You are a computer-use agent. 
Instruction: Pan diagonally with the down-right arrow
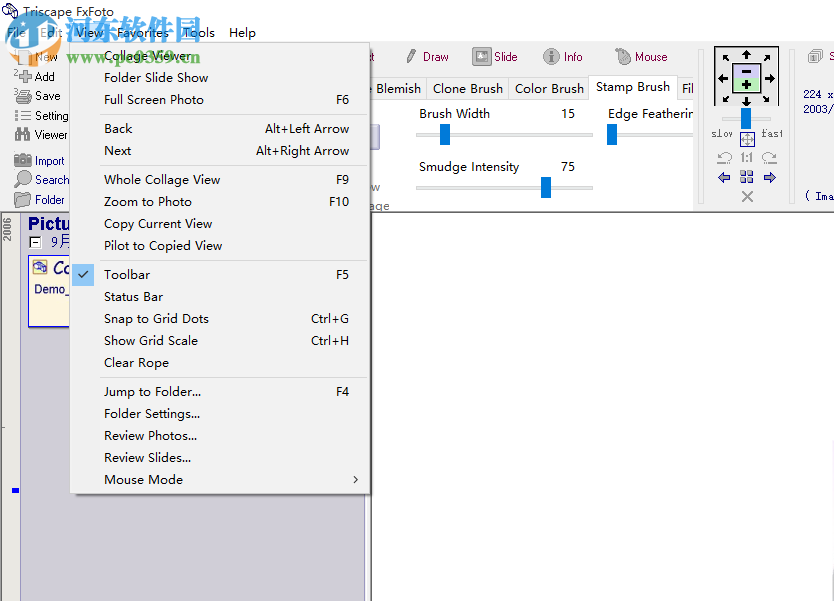pyautogui.click(x=766, y=99)
